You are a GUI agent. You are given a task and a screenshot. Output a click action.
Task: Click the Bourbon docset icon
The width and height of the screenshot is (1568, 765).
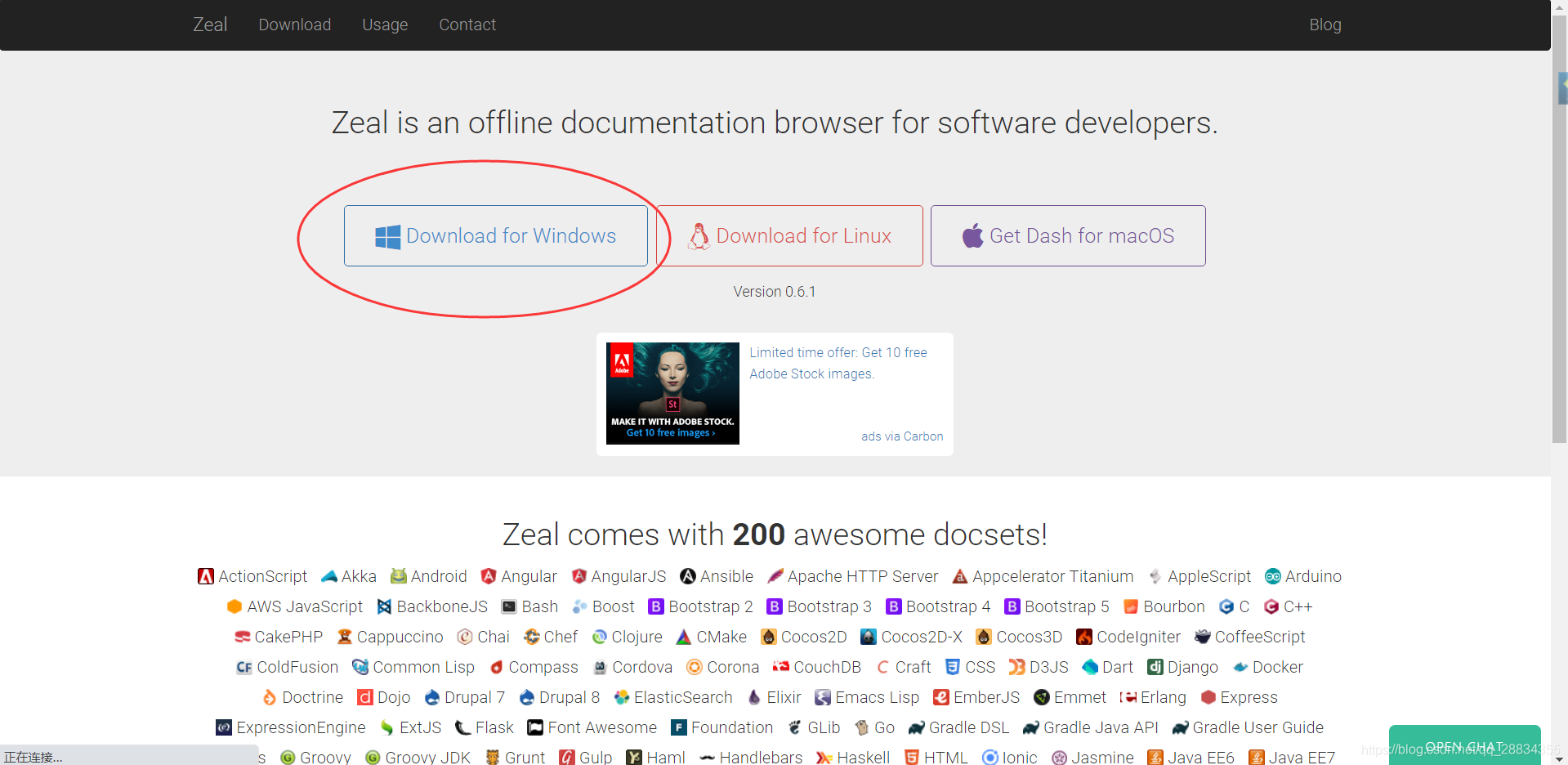pyautogui.click(x=1131, y=606)
